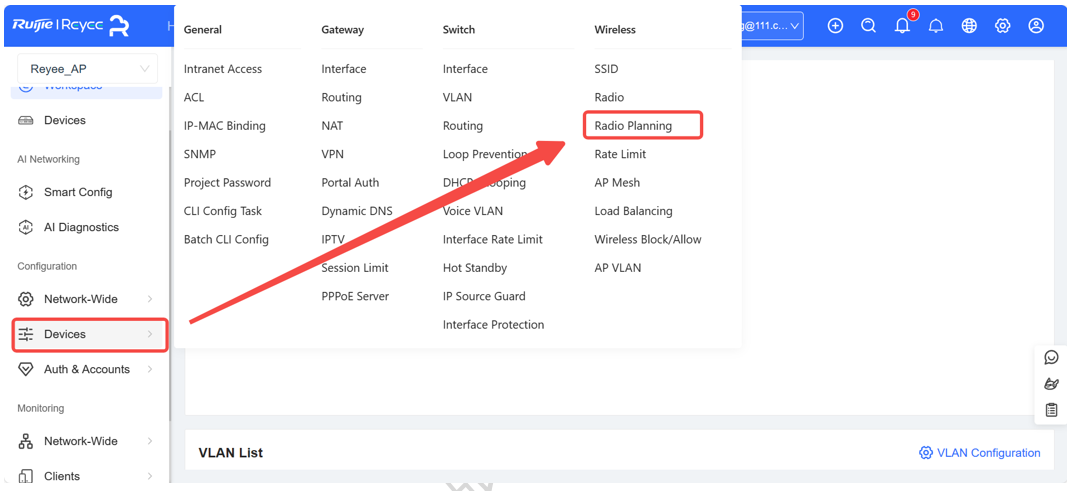Expand the Clients chevron
Screen dimensions: 1067x491
150,476
